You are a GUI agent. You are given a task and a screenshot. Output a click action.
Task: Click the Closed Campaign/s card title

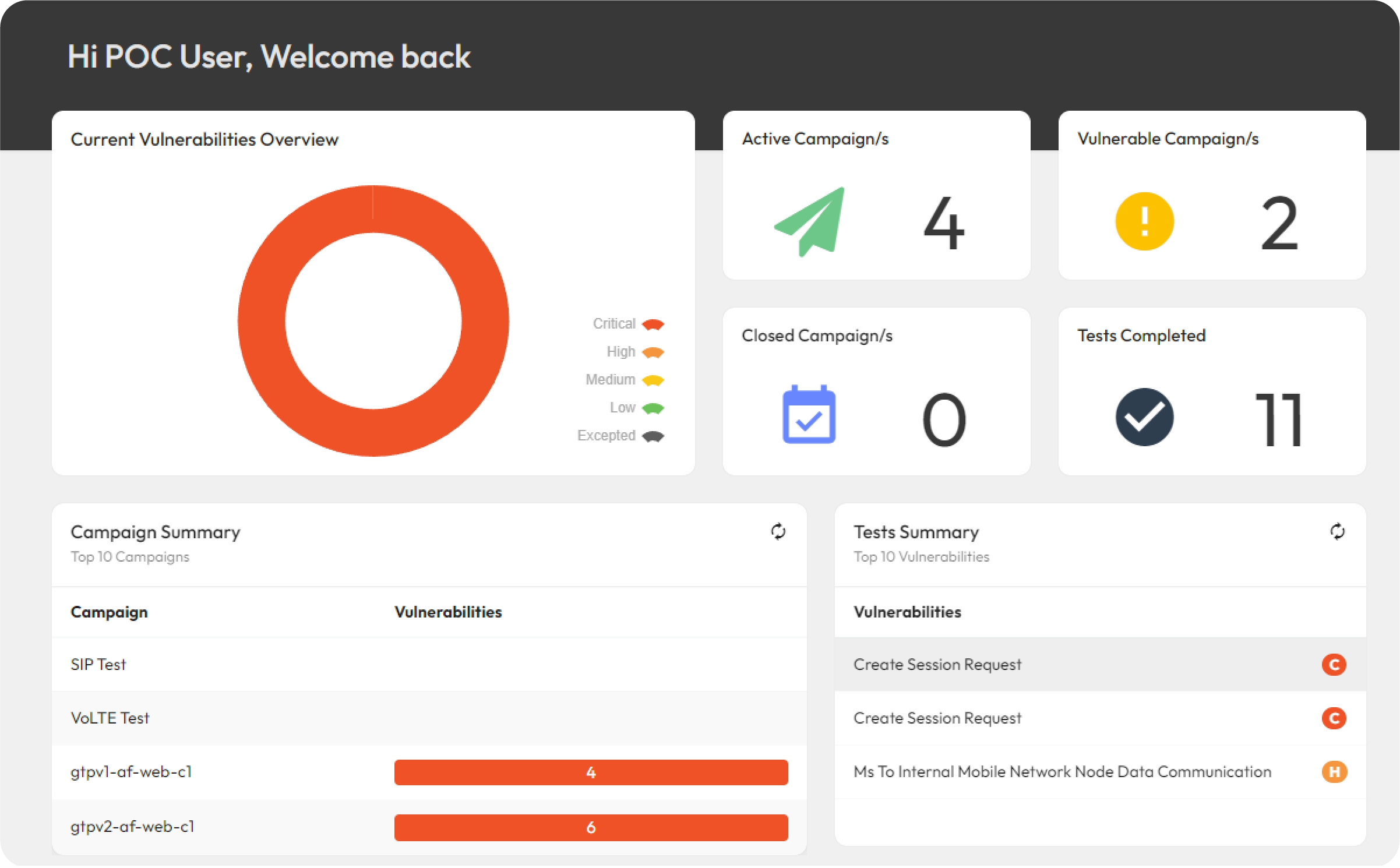click(817, 336)
